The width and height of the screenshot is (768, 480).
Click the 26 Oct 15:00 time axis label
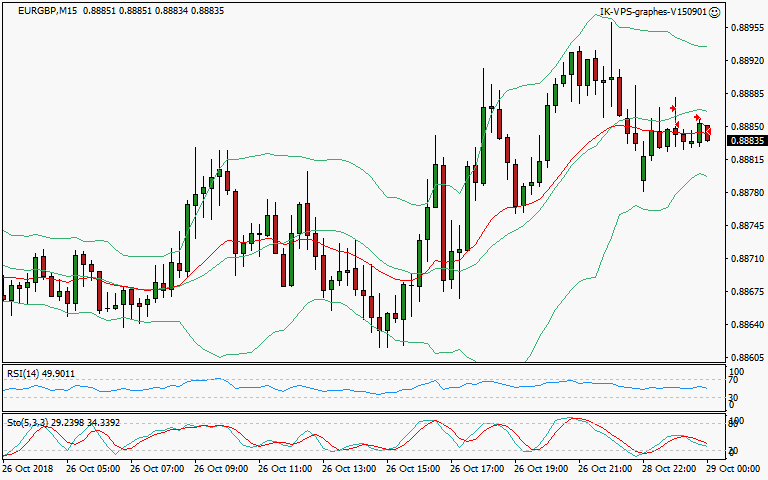pos(413,469)
